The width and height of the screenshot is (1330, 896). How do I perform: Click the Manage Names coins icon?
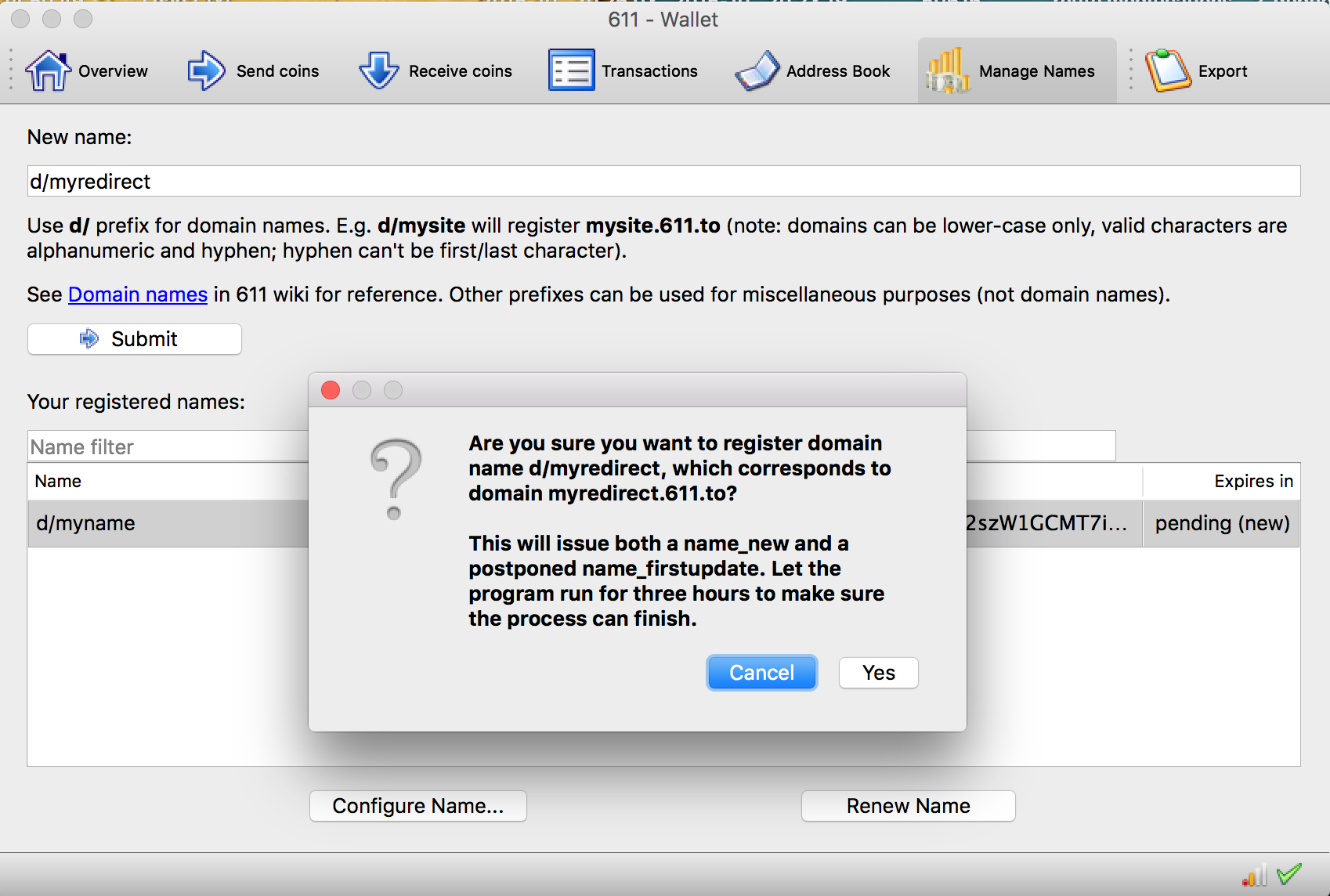(x=947, y=71)
